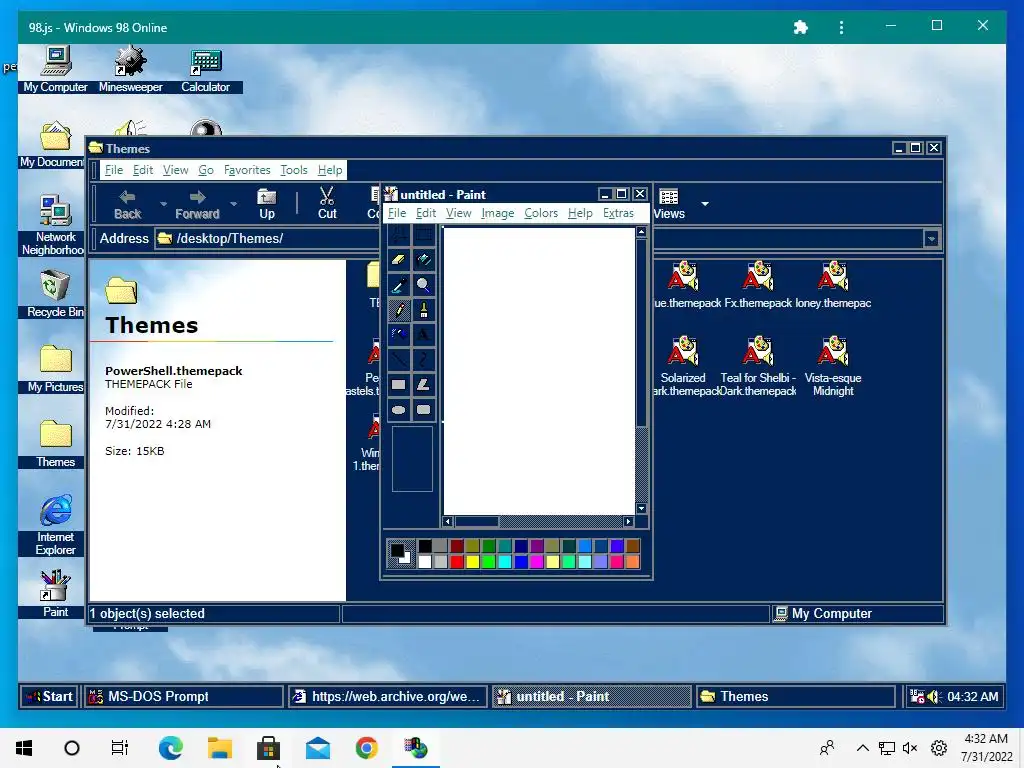Go Up one folder level

tap(266, 204)
